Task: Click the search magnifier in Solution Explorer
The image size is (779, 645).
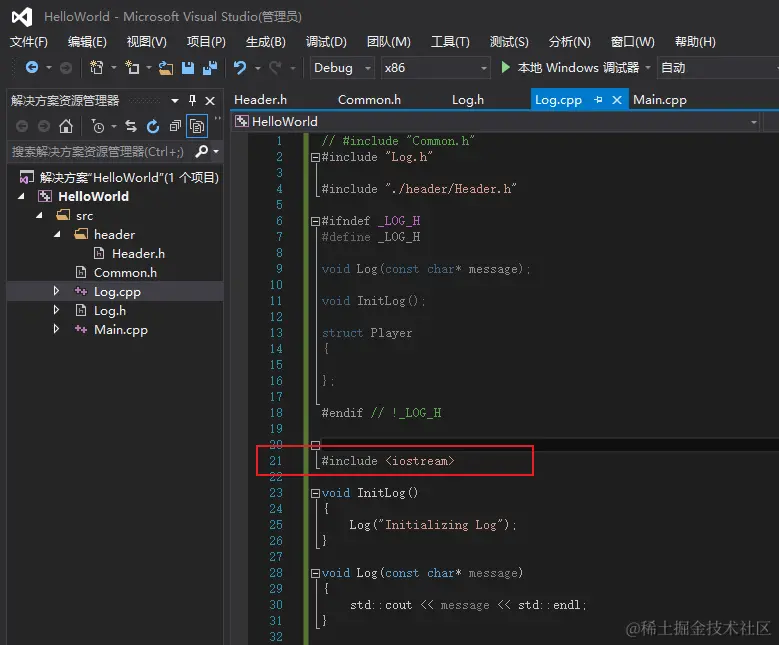Action: [201, 151]
